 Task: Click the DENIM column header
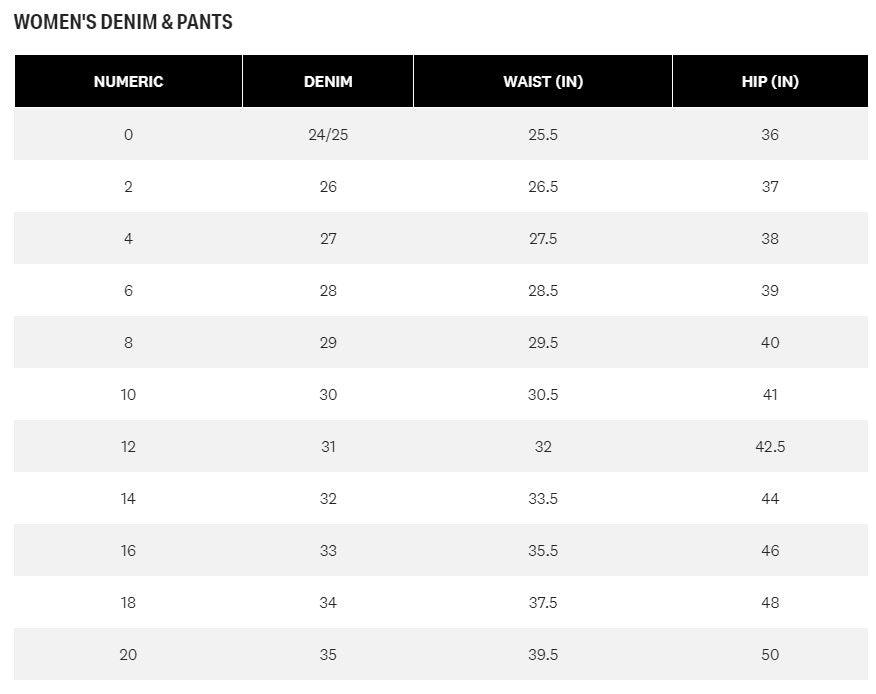328,82
